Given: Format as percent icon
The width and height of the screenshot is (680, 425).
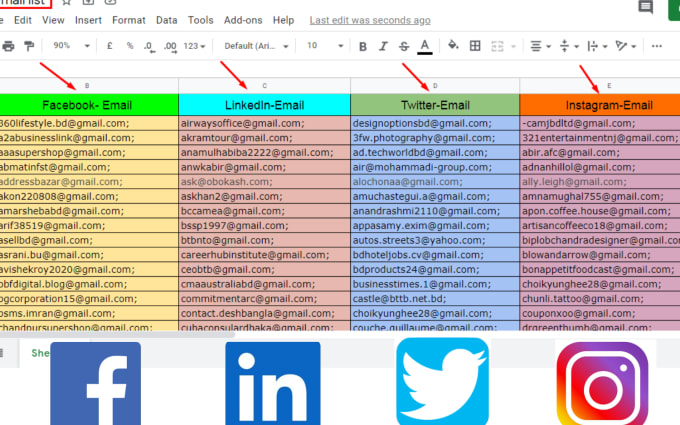Looking at the screenshot, I should 130,46.
